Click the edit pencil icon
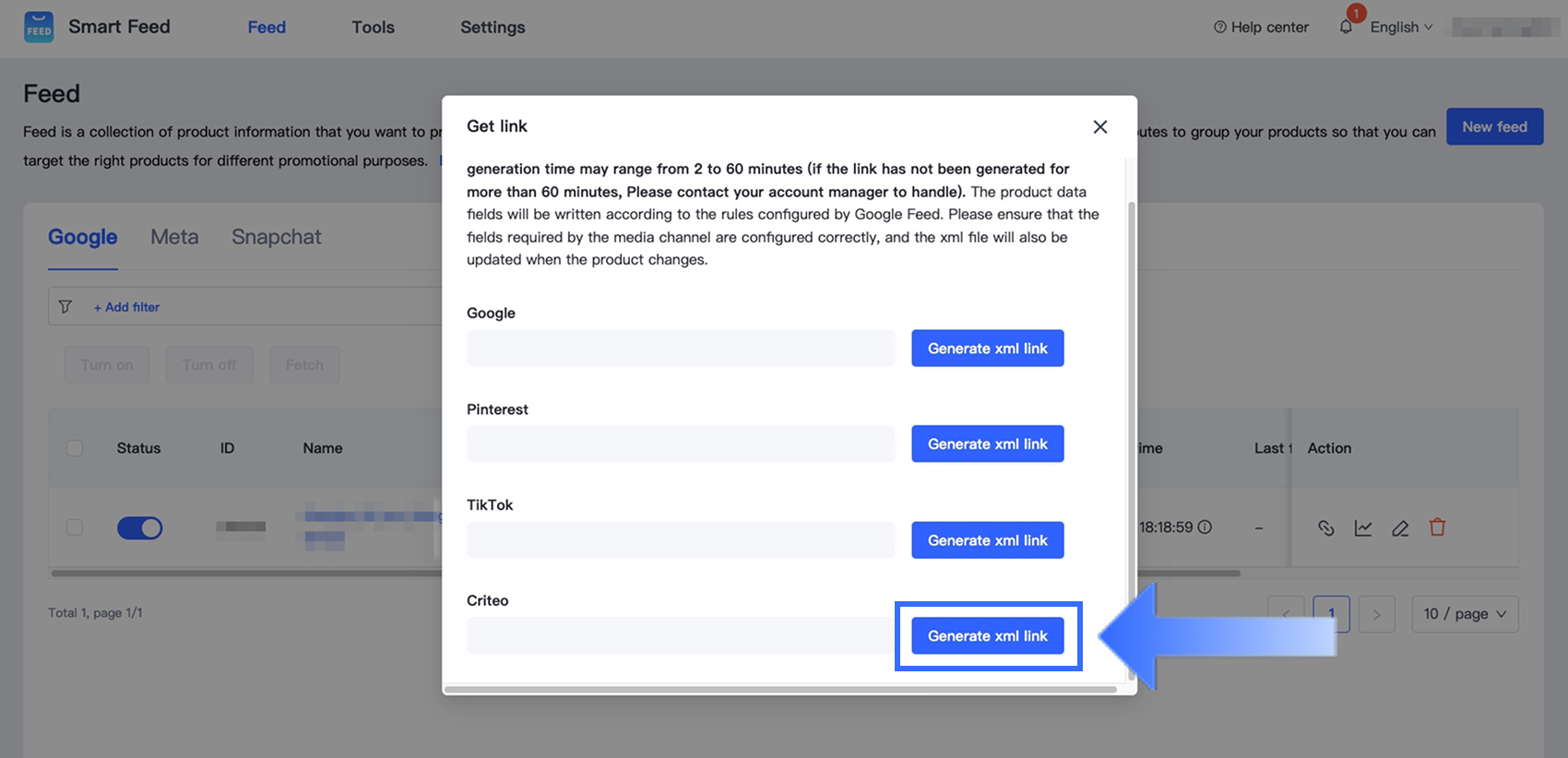 pos(1400,527)
